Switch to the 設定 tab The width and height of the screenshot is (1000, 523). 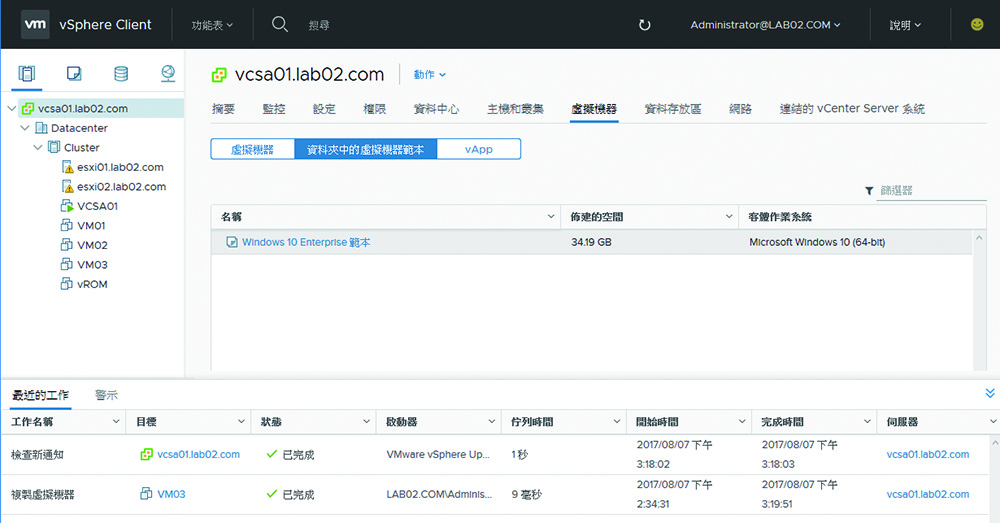pyautogui.click(x=324, y=109)
